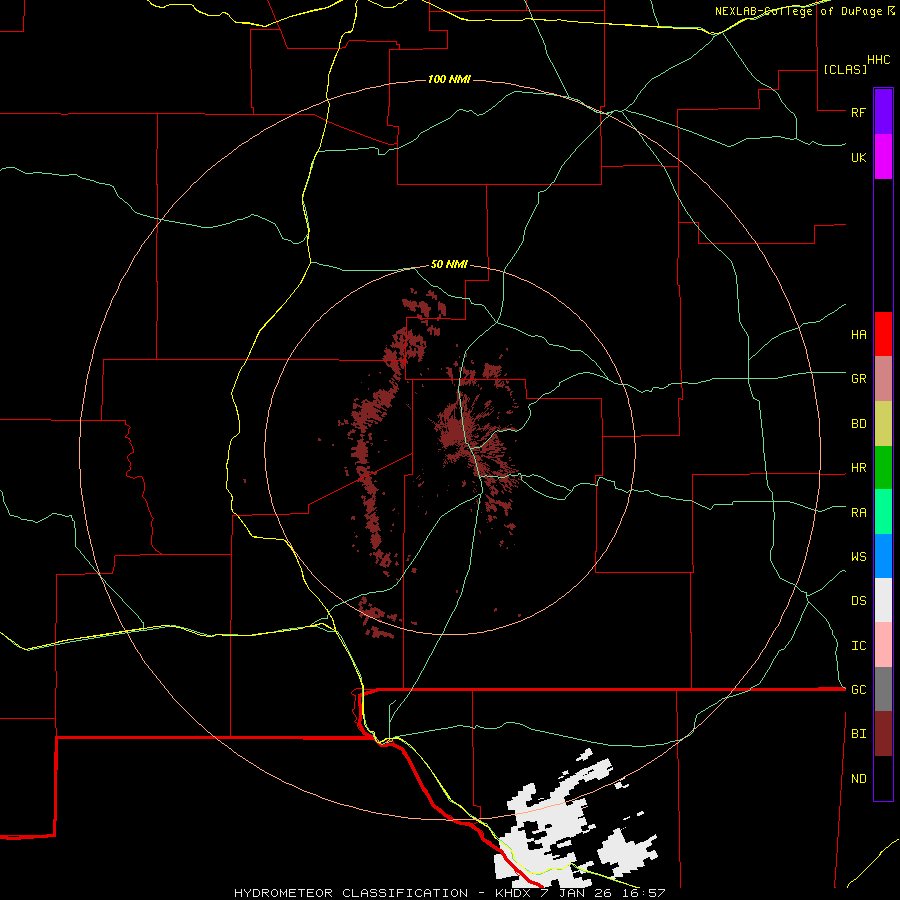Screen dimensions: 900x900
Task: Click the 50 NMI range ring label
Action: pyautogui.click(x=449, y=264)
